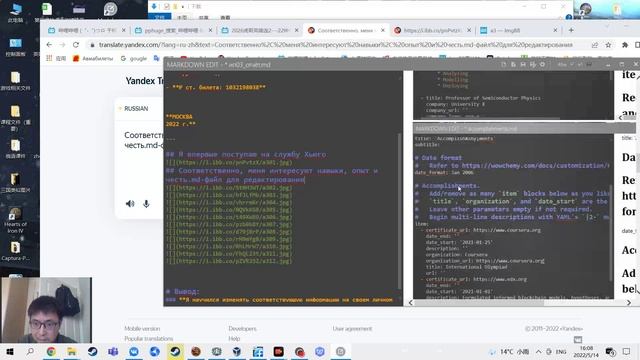Open the Mobile version footer link

[x=142, y=329]
